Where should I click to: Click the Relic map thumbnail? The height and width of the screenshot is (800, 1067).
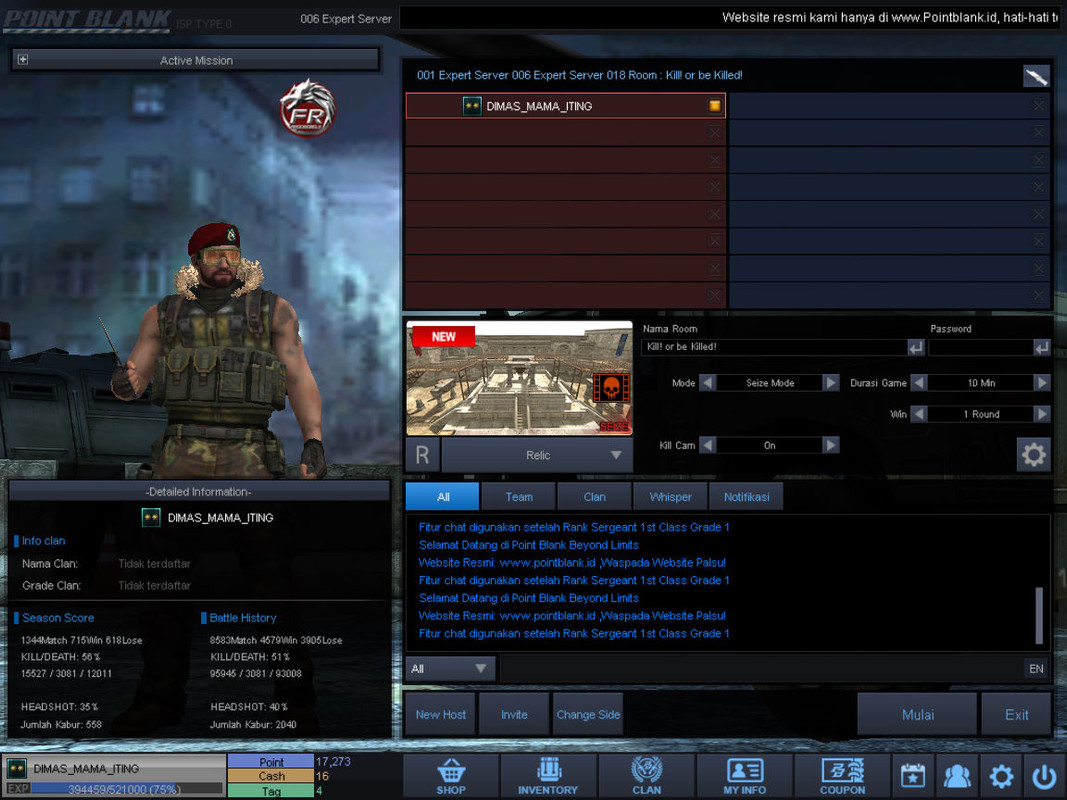click(519, 378)
